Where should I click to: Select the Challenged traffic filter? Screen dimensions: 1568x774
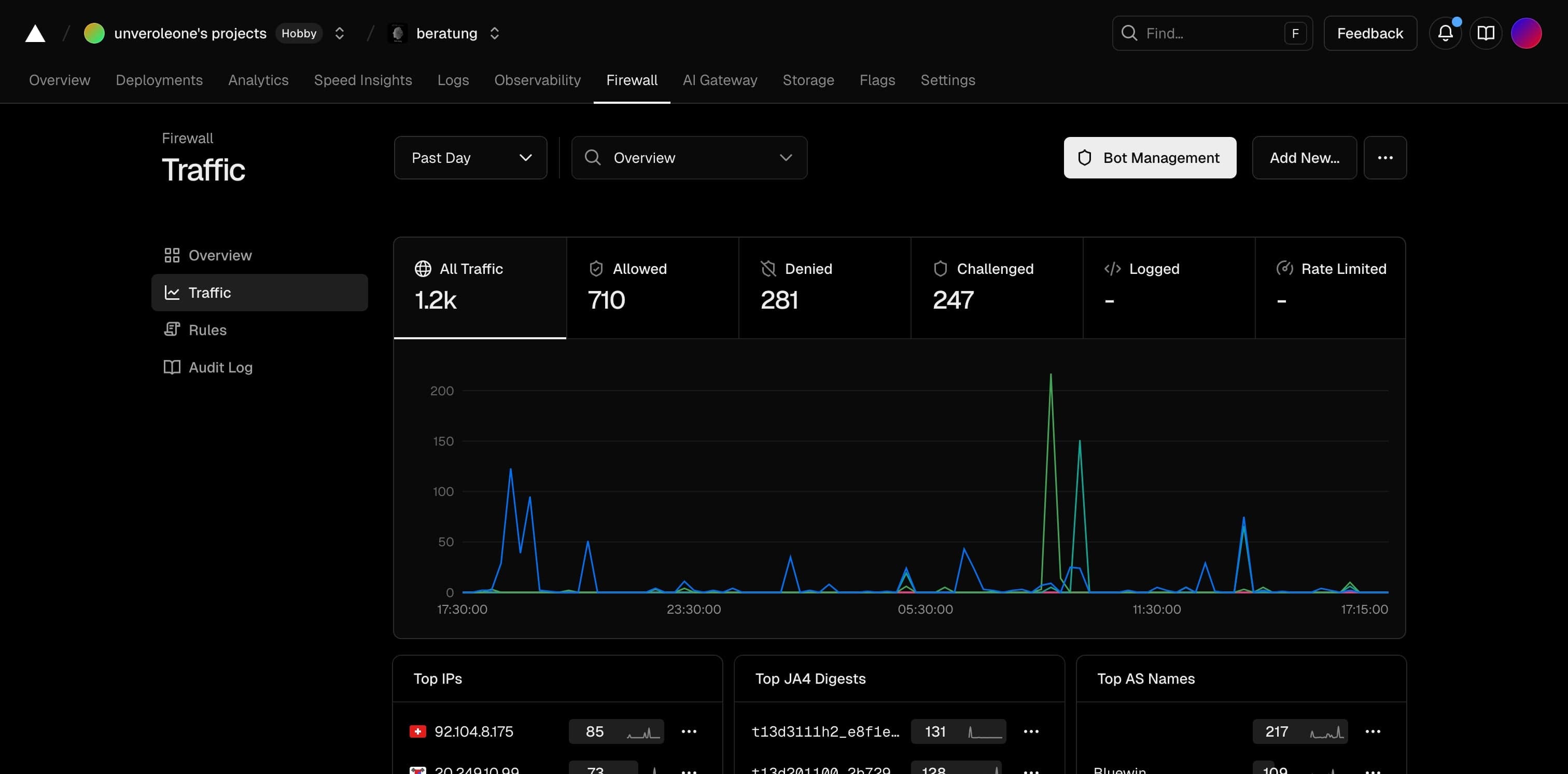click(x=997, y=287)
